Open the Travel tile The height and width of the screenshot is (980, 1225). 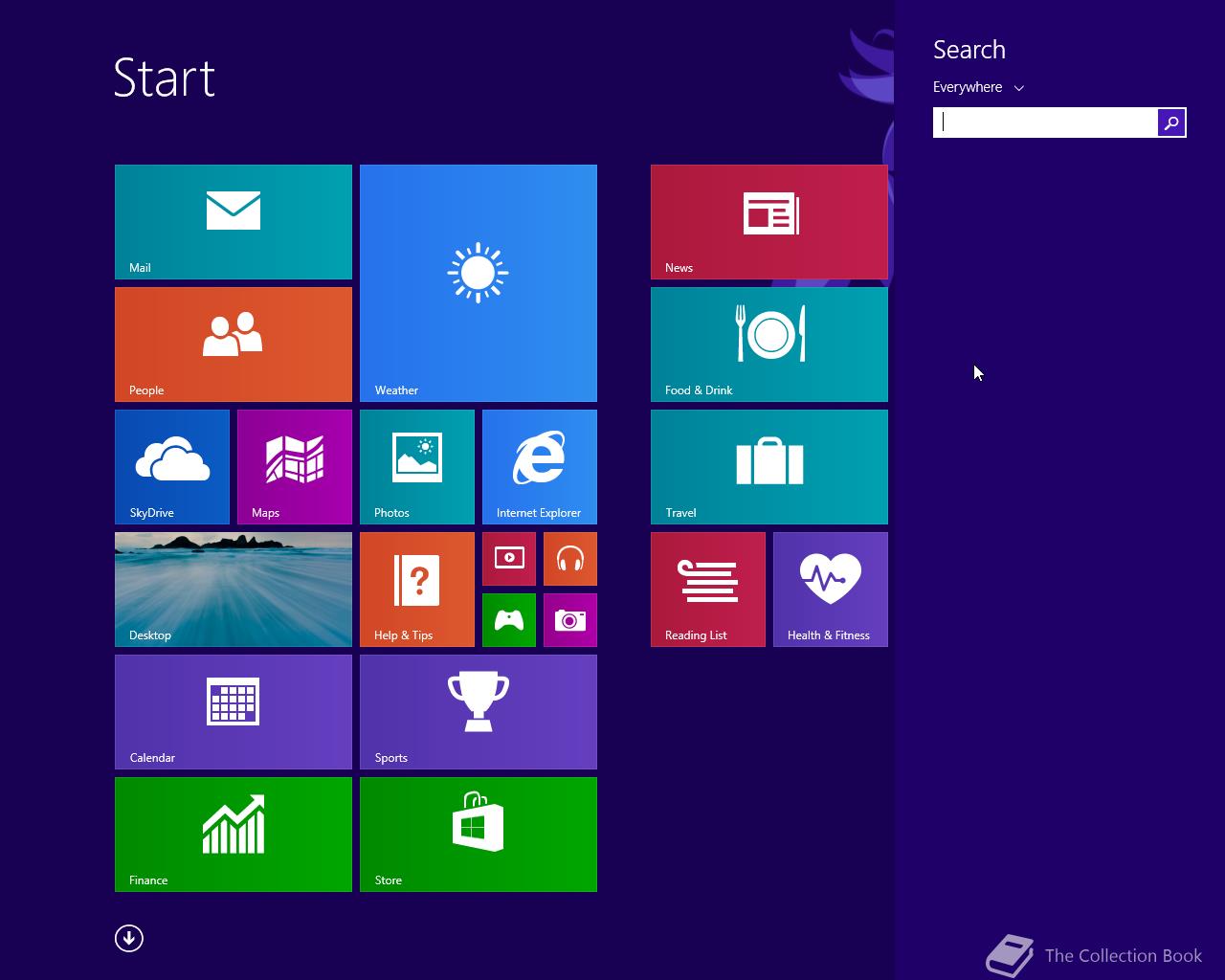click(x=769, y=467)
